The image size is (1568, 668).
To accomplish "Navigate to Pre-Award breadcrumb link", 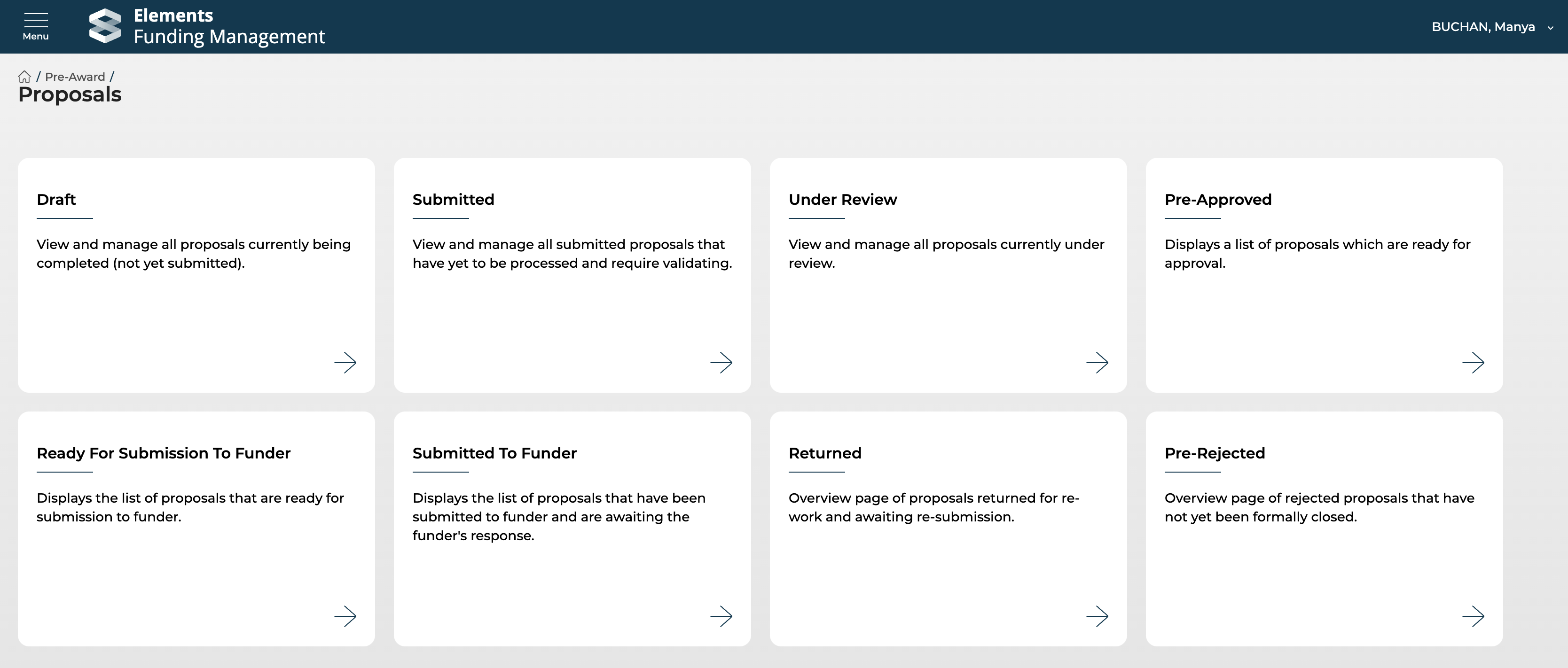I will [75, 77].
